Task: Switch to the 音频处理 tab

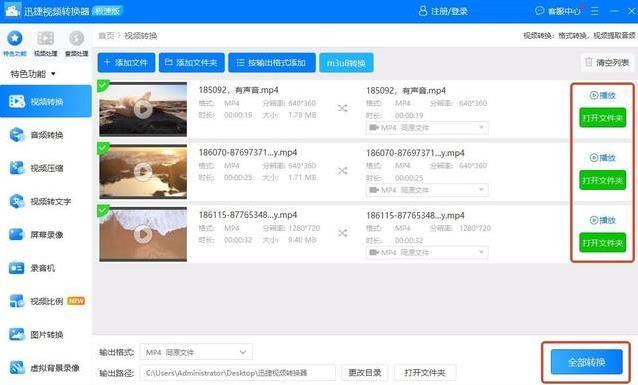Action: click(76, 43)
